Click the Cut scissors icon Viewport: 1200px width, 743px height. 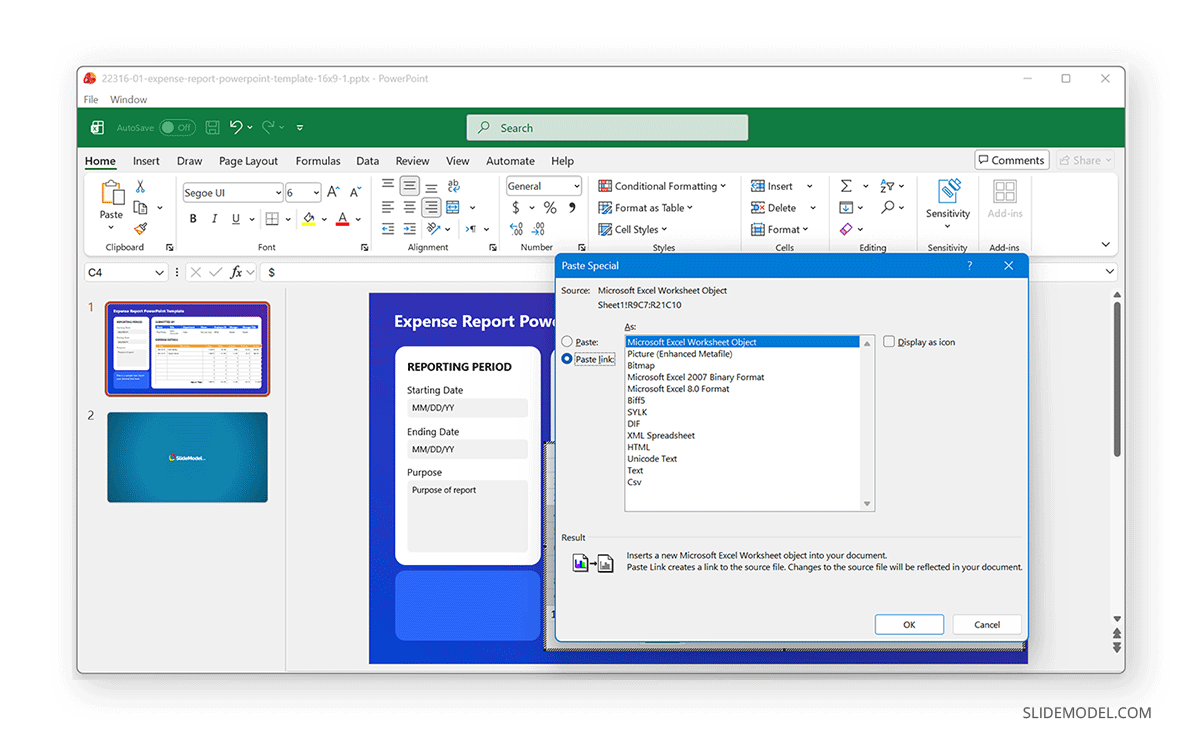140,186
